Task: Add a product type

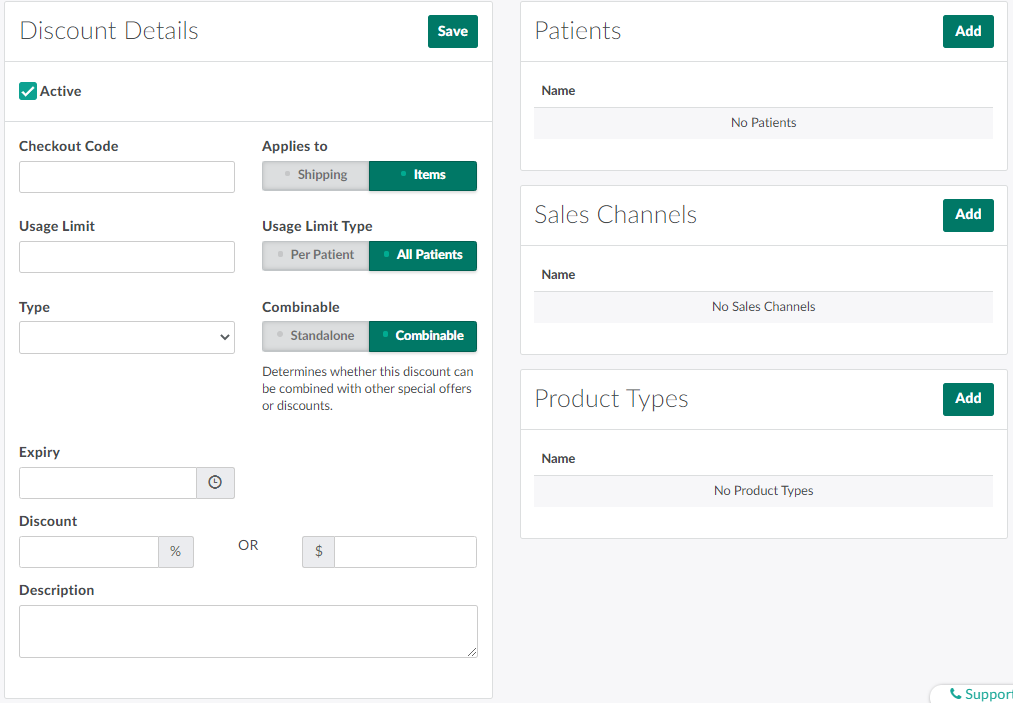Action: (x=967, y=399)
